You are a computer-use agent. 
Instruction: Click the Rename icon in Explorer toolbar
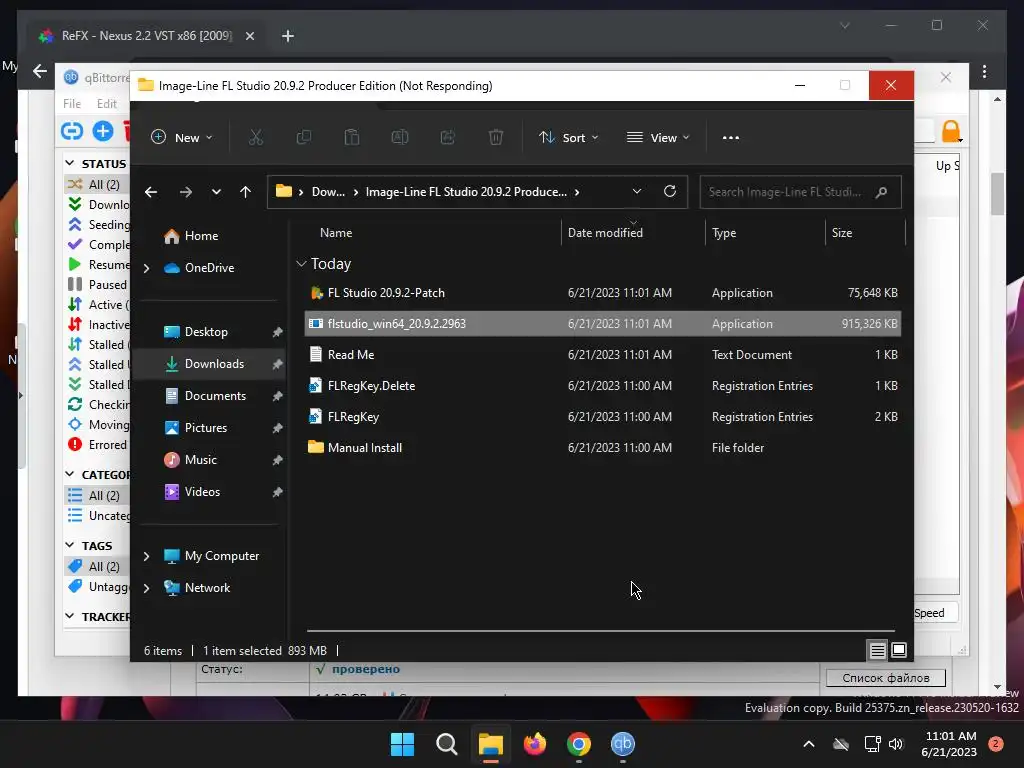(400, 137)
